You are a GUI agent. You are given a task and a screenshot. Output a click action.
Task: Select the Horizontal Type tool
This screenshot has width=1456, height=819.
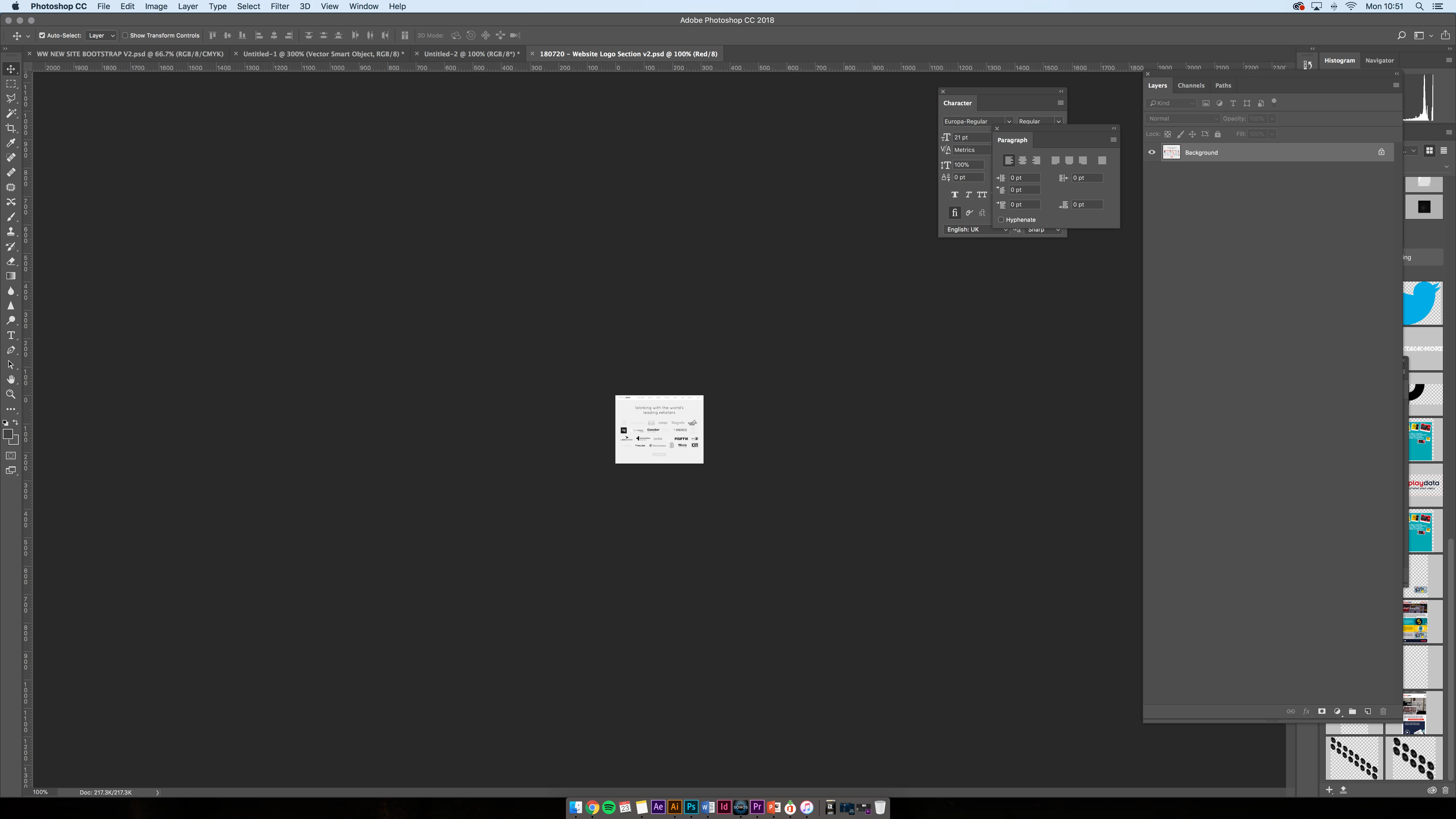point(11,335)
